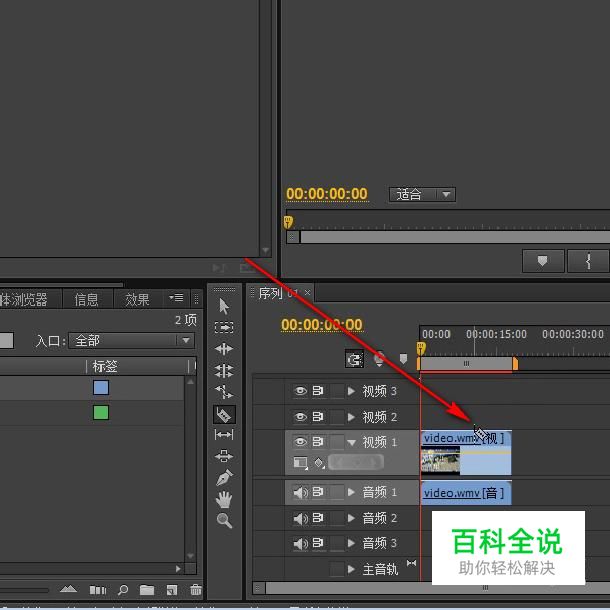
Task: Toggle eye visibility for 视频 1 track
Action: (x=300, y=442)
